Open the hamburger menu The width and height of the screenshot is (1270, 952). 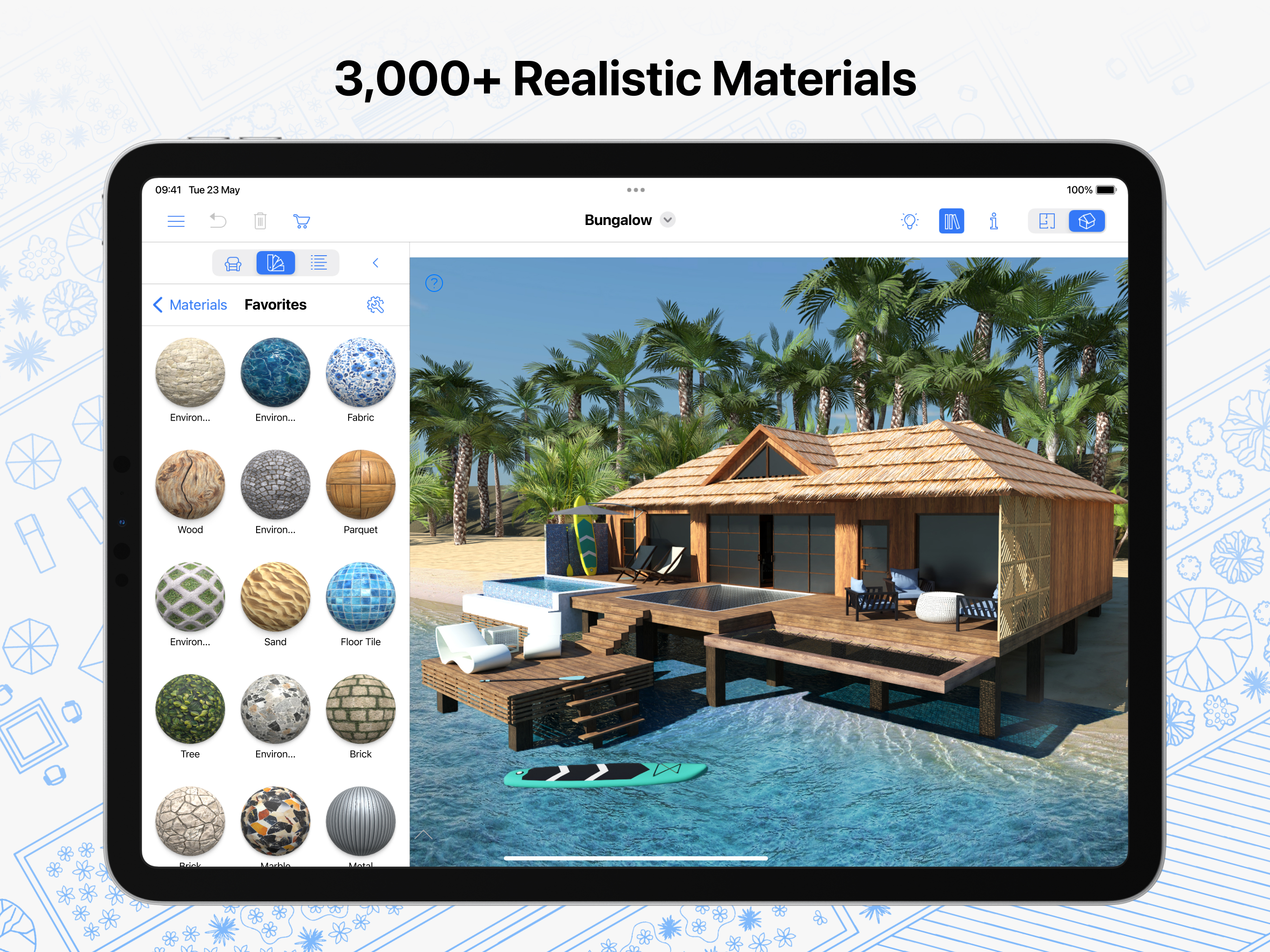coord(176,221)
